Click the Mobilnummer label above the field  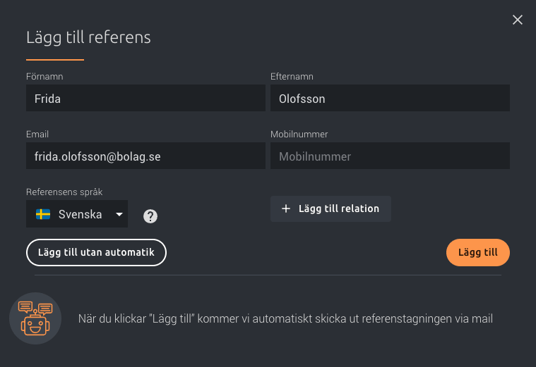coord(299,134)
